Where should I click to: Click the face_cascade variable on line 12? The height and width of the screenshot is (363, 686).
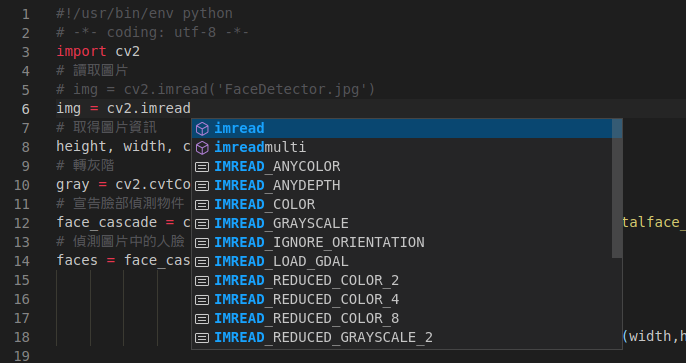(x=107, y=223)
